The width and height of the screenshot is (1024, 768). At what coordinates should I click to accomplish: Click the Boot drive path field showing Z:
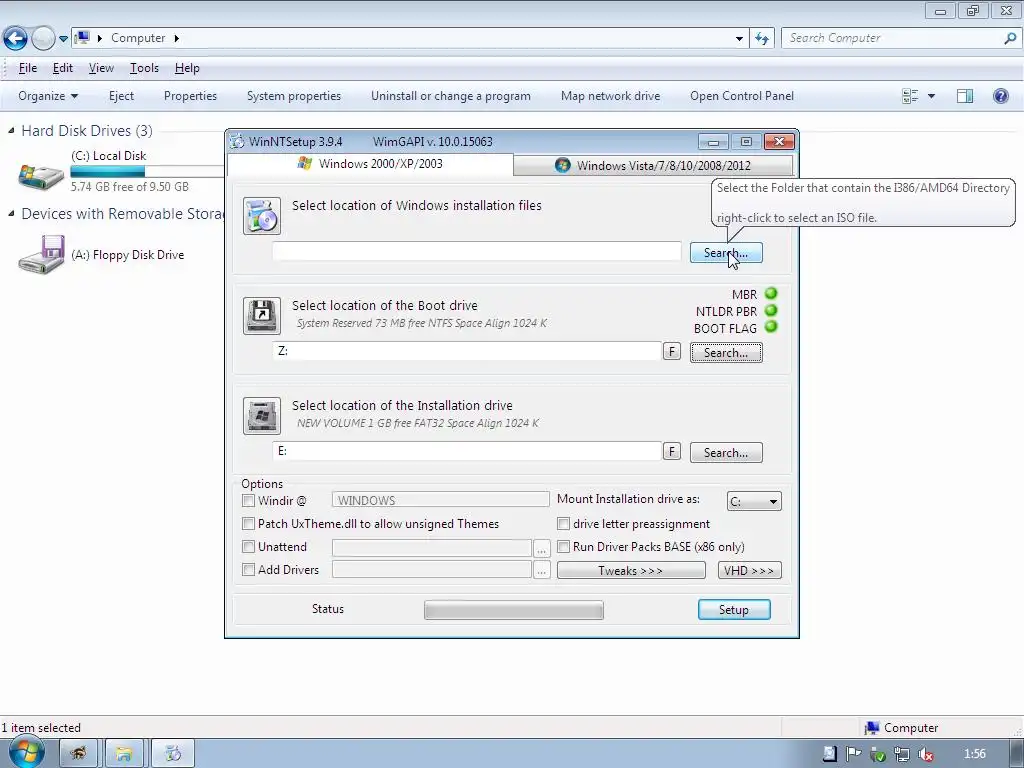(467, 351)
